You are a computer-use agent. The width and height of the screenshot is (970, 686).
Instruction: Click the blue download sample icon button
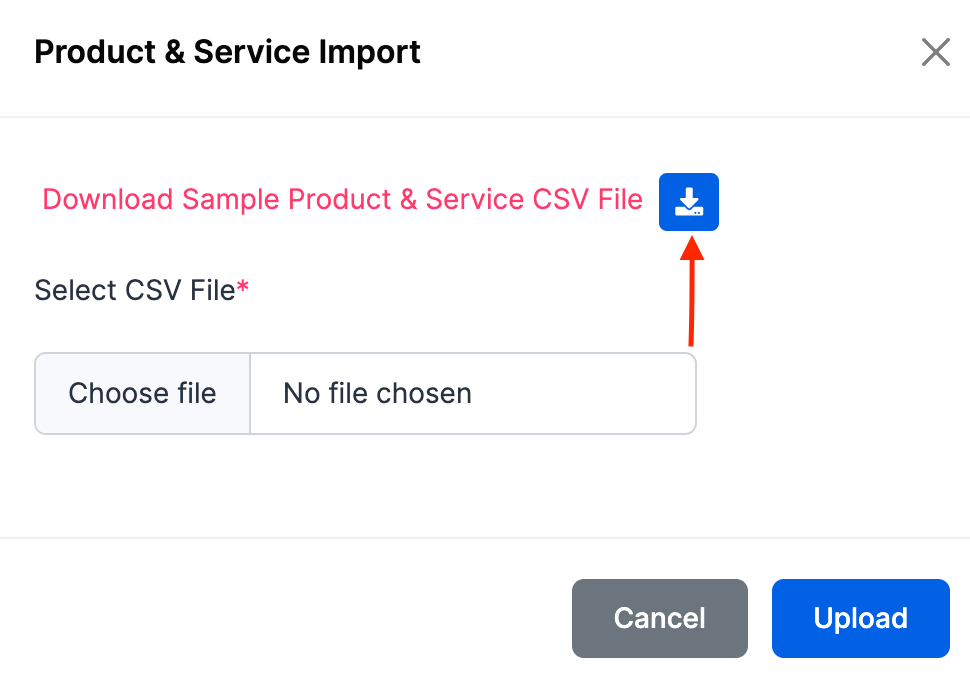pyautogui.click(x=688, y=202)
